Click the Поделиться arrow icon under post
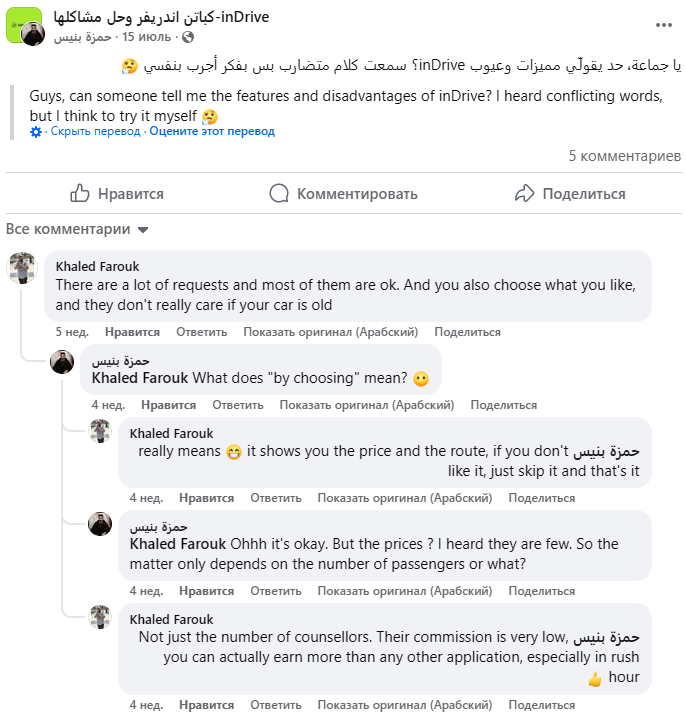 point(524,193)
